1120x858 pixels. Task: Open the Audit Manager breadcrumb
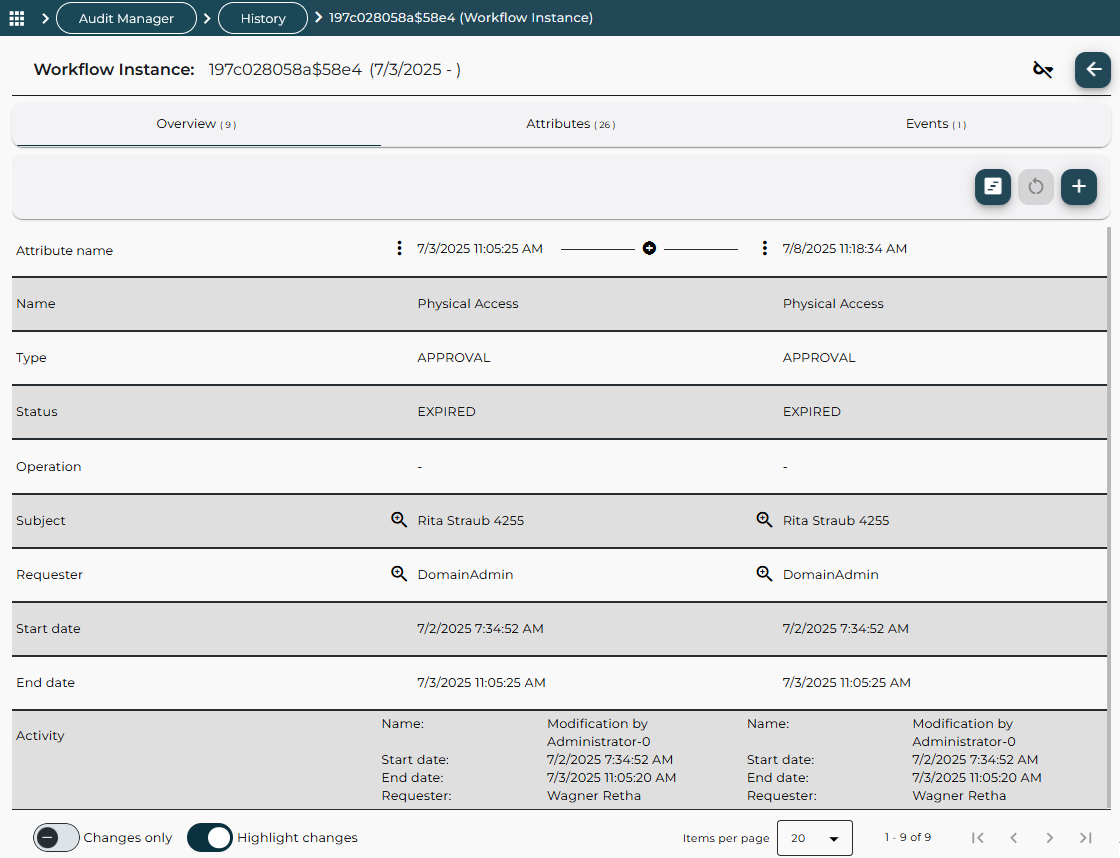click(126, 17)
